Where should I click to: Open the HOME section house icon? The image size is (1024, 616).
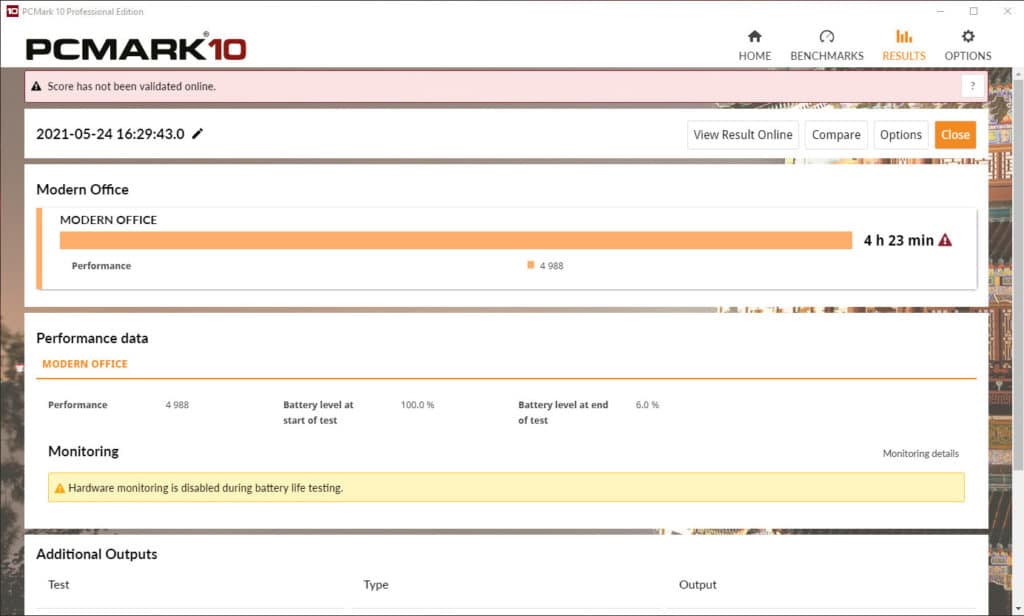(754, 36)
